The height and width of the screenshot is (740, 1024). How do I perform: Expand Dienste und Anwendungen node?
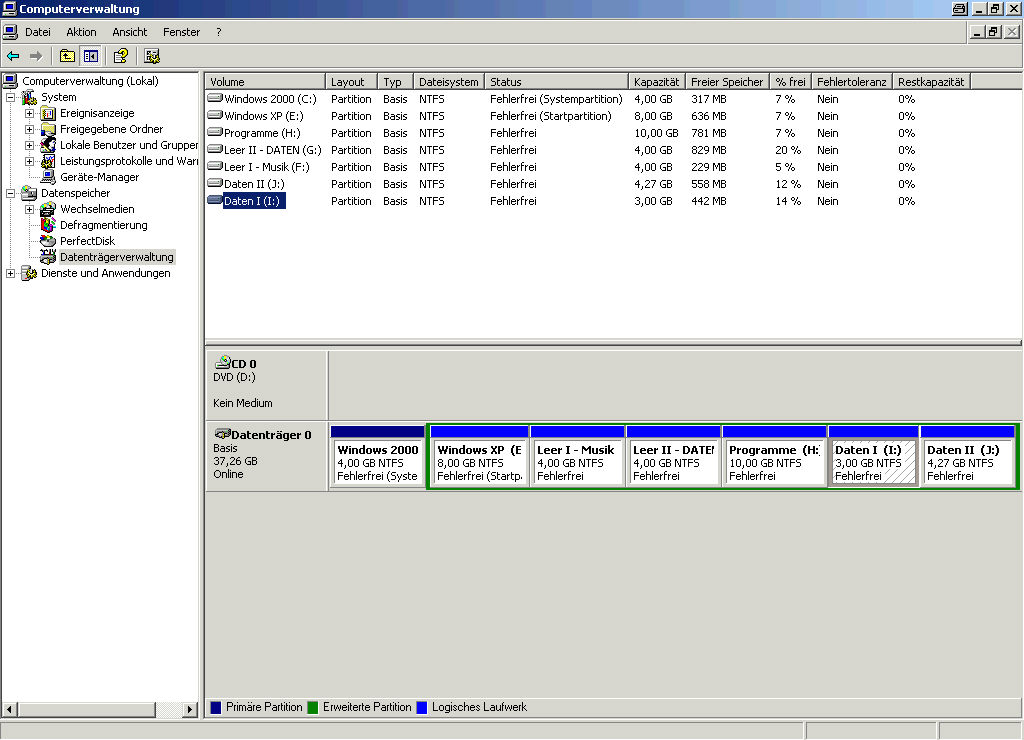[x=11, y=273]
